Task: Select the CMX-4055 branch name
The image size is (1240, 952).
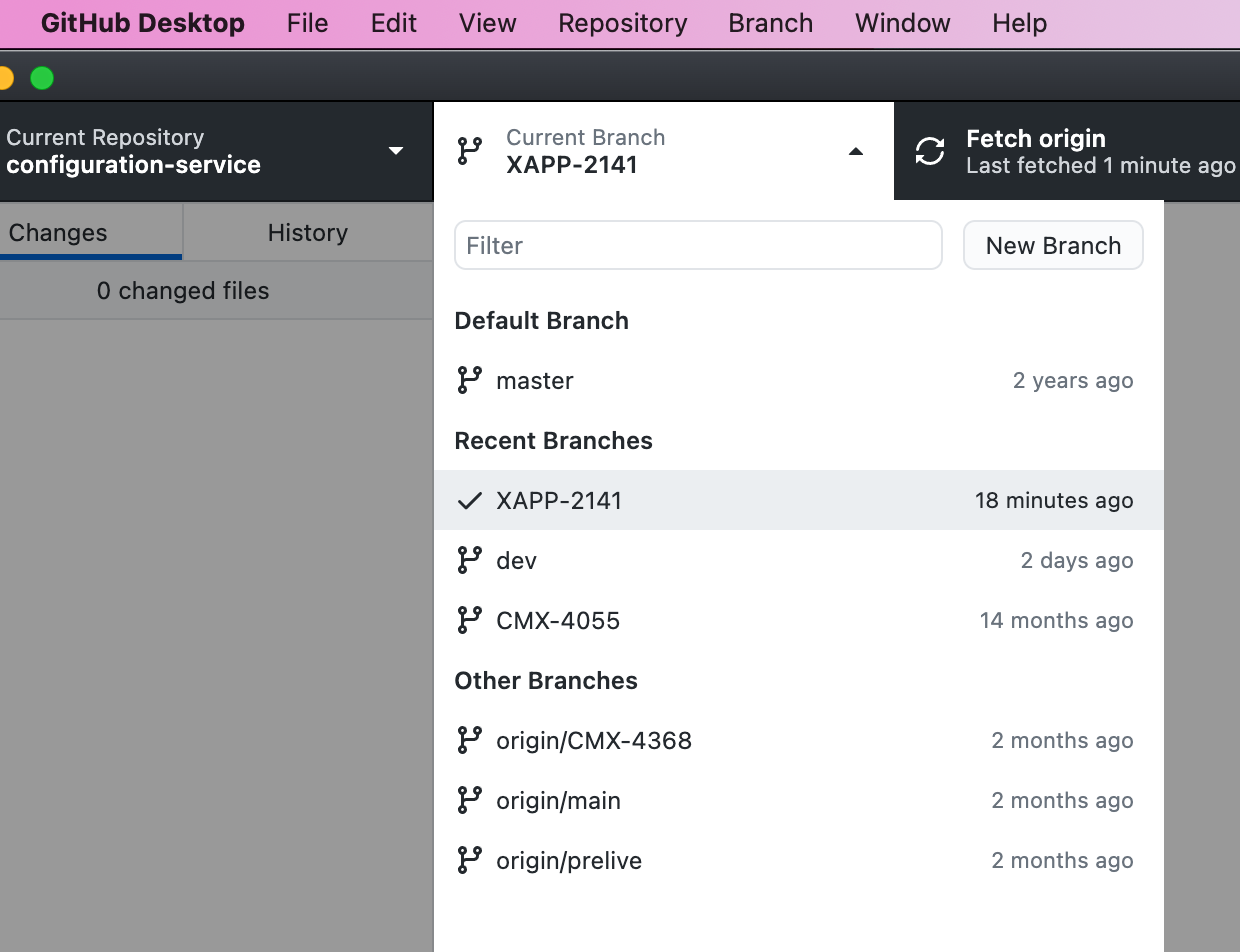Action: tap(558, 620)
